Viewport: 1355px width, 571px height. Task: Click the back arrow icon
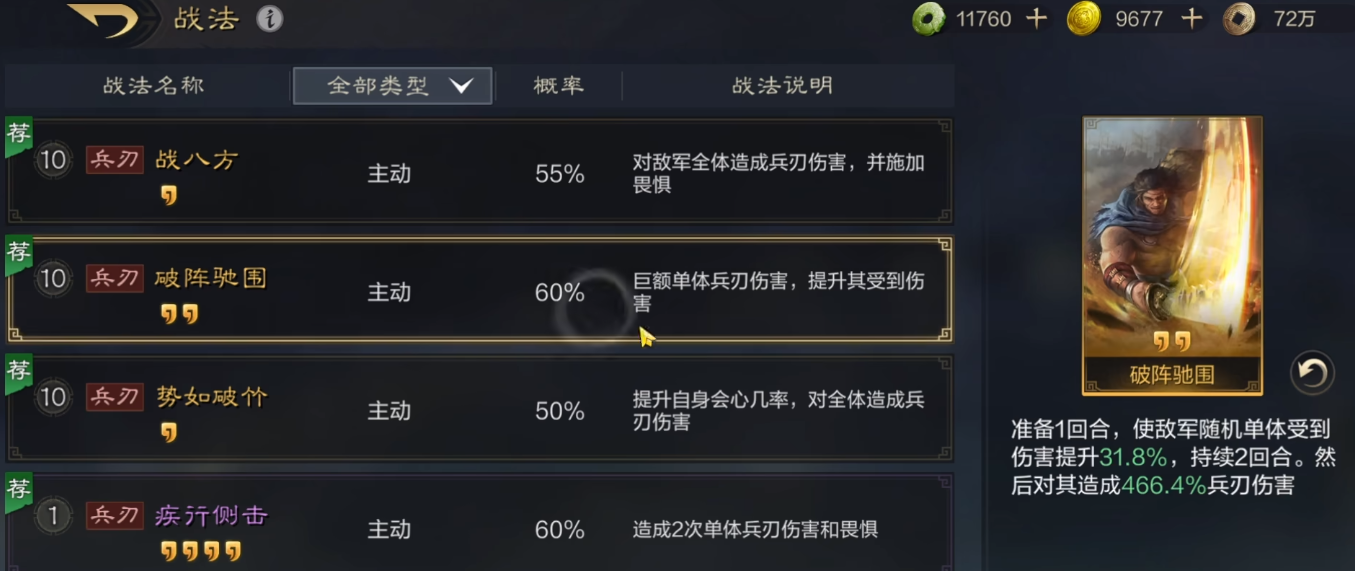(105, 19)
